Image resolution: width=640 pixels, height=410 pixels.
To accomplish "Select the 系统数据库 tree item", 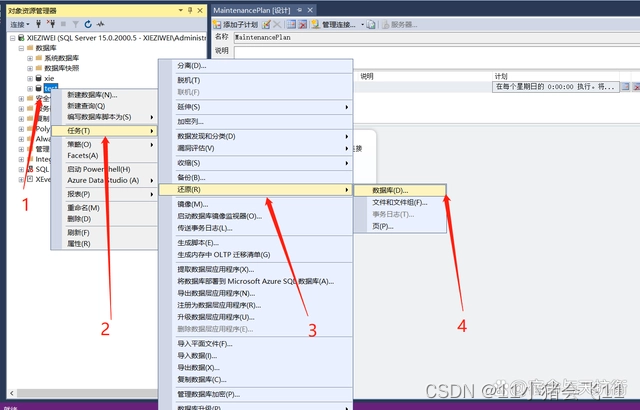I will click(62, 58).
